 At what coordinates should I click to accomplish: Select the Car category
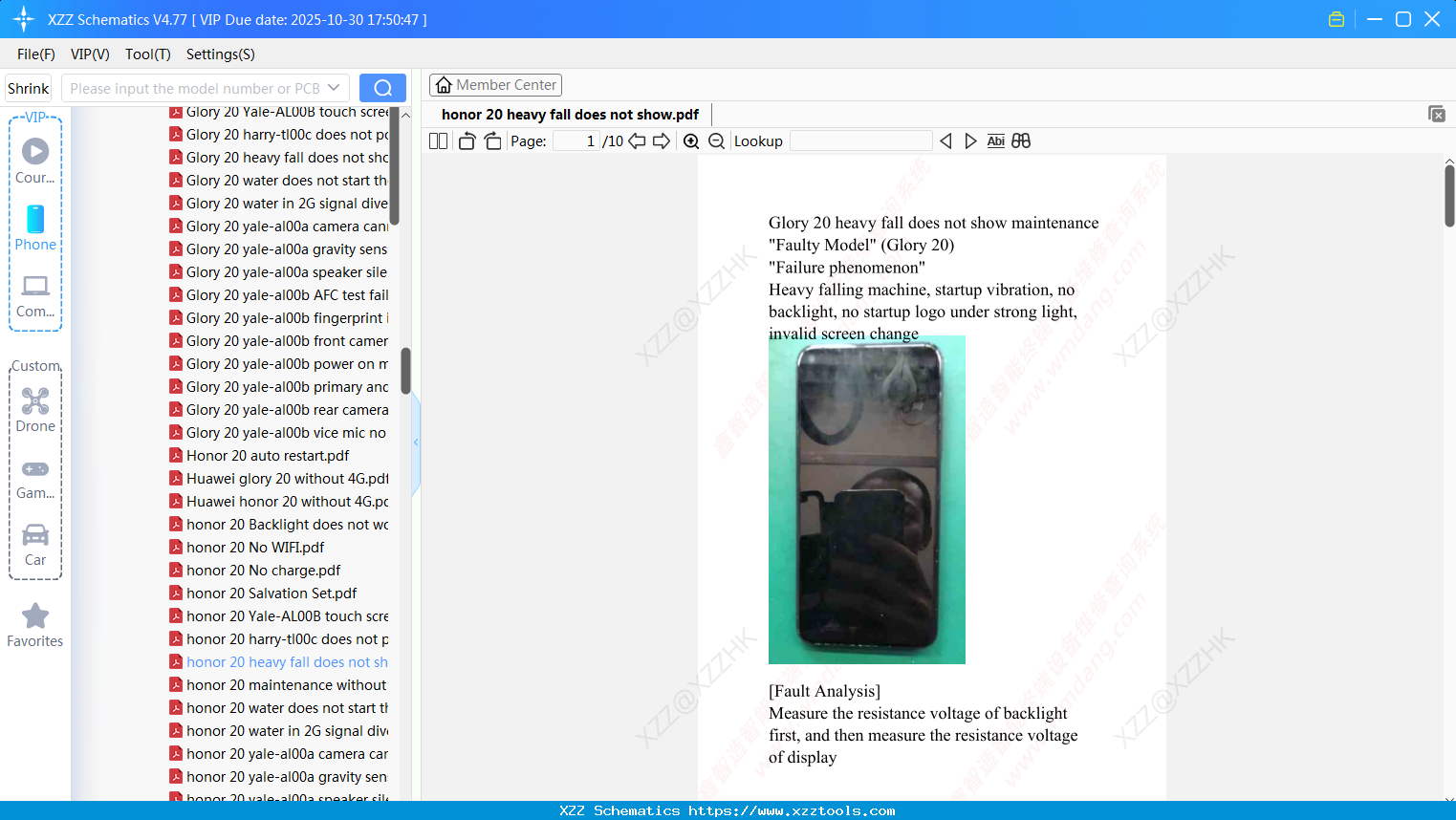[x=35, y=545]
